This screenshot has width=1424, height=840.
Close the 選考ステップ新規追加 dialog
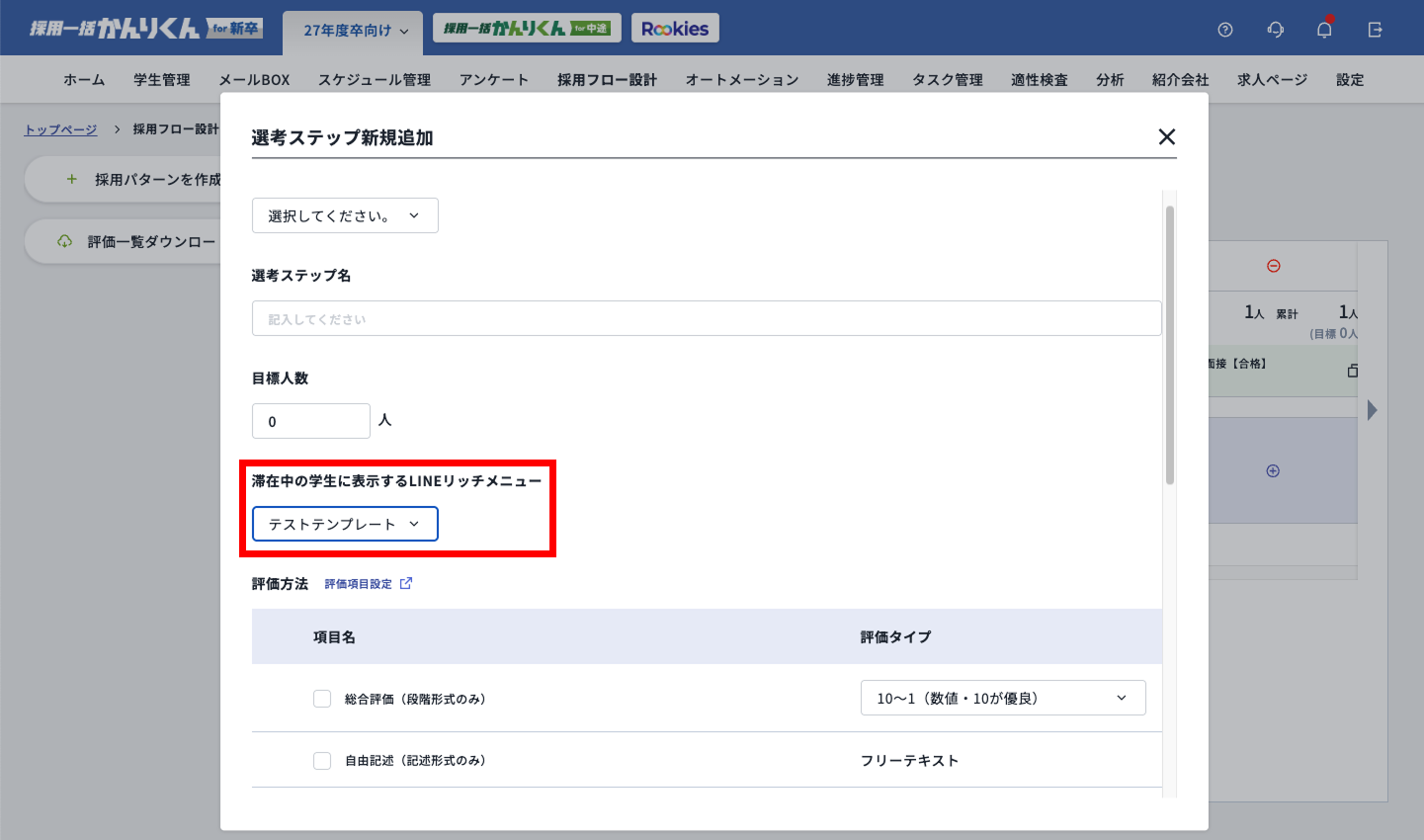pyautogui.click(x=1166, y=137)
